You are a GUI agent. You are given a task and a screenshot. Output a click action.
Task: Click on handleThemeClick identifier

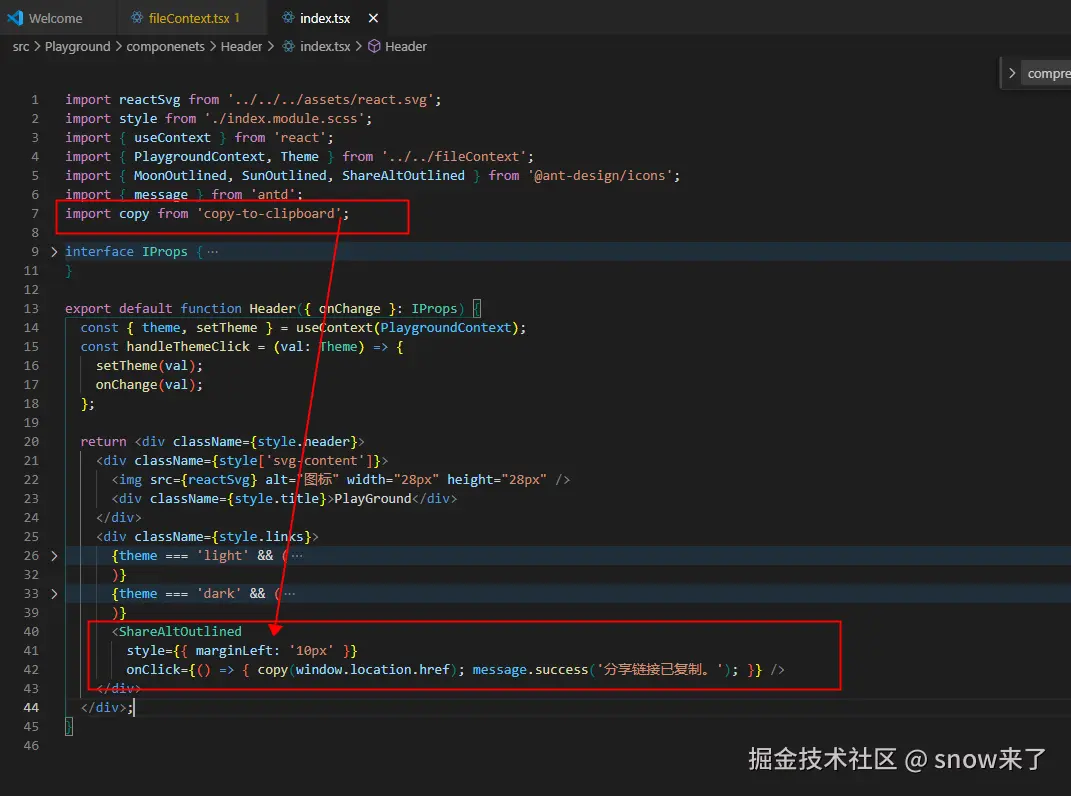[x=188, y=346]
